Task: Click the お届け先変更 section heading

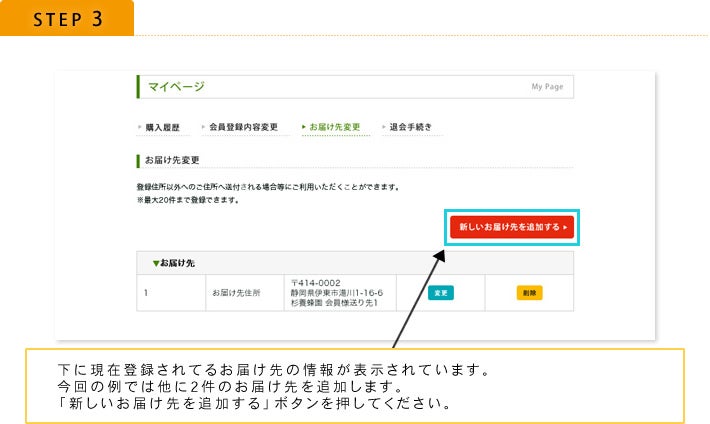Action: tap(172, 160)
